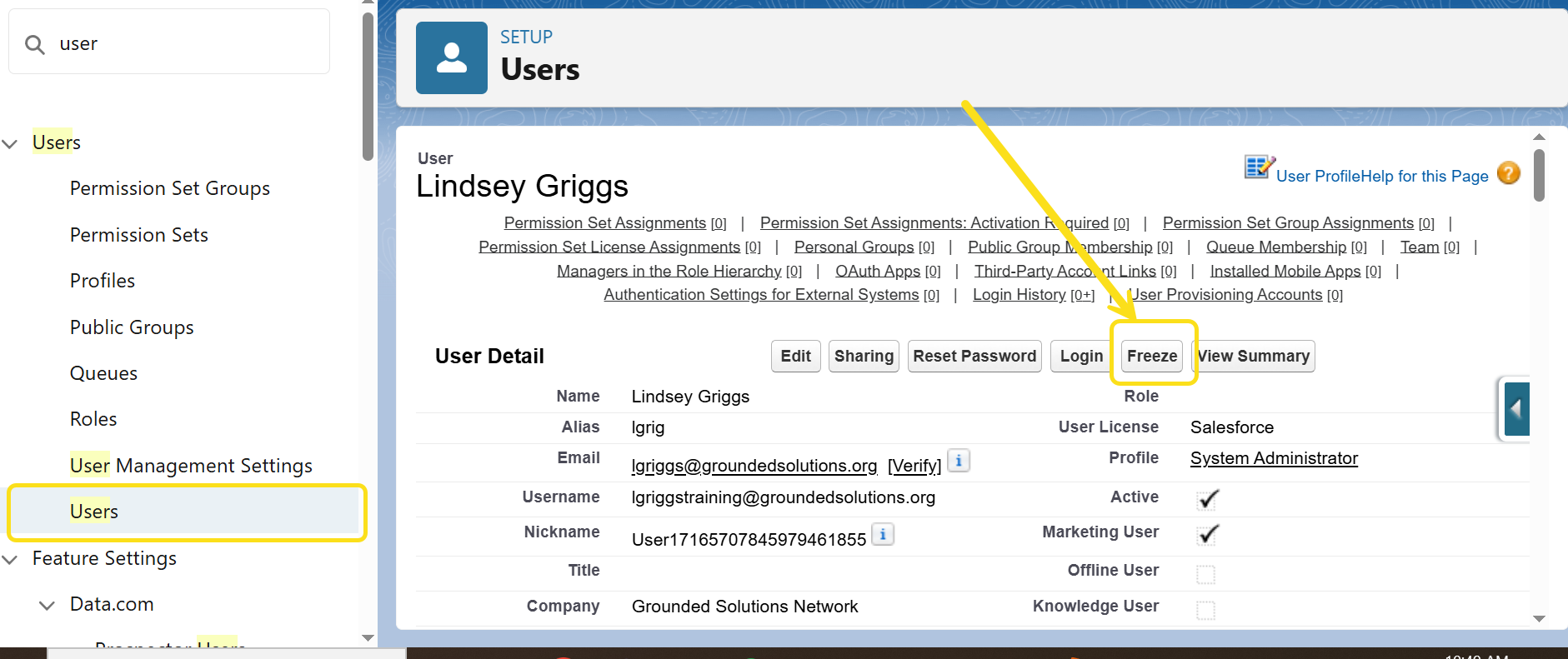
Task: Toggle the Active checkbox
Action: tap(1206, 499)
